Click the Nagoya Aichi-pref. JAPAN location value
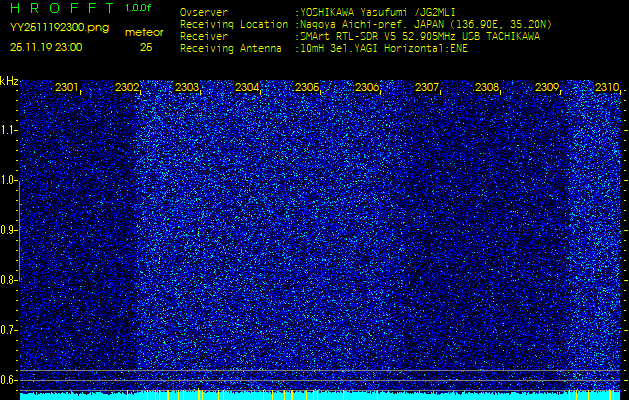629x400 pixels. (426, 24)
